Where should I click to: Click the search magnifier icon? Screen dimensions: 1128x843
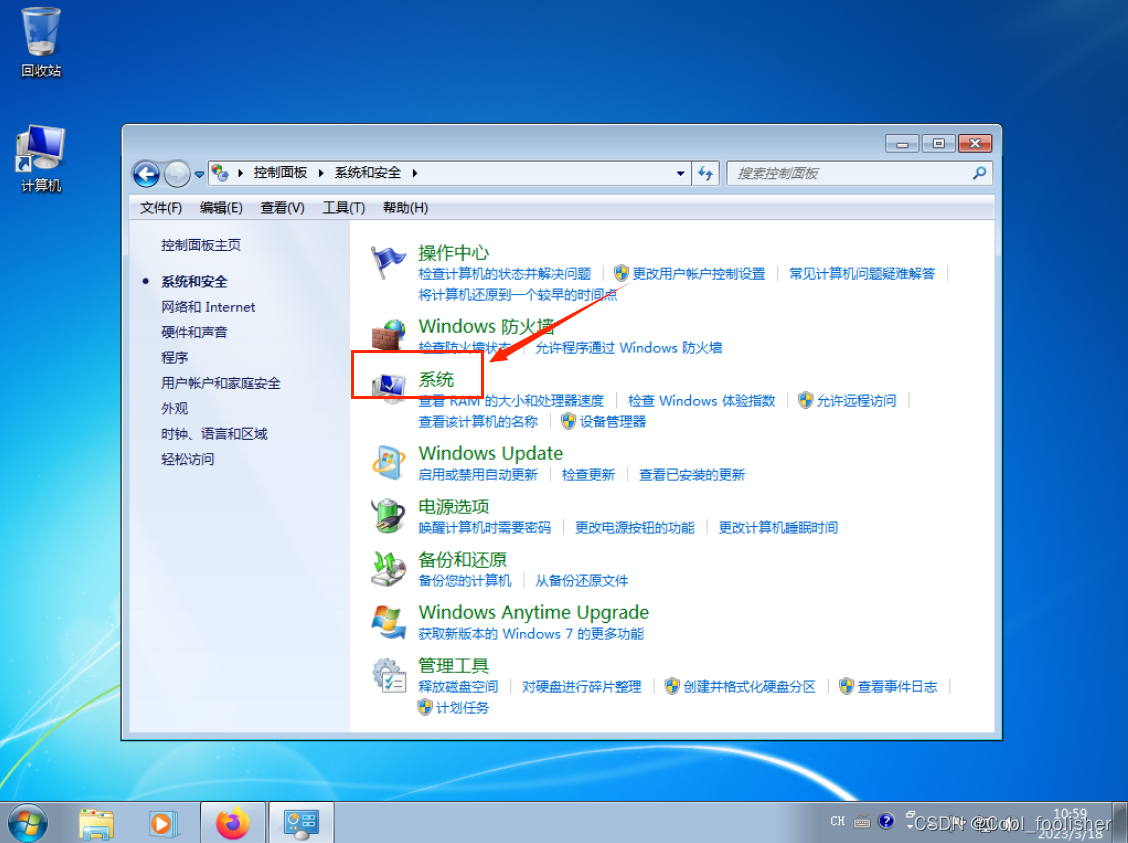[x=979, y=173]
